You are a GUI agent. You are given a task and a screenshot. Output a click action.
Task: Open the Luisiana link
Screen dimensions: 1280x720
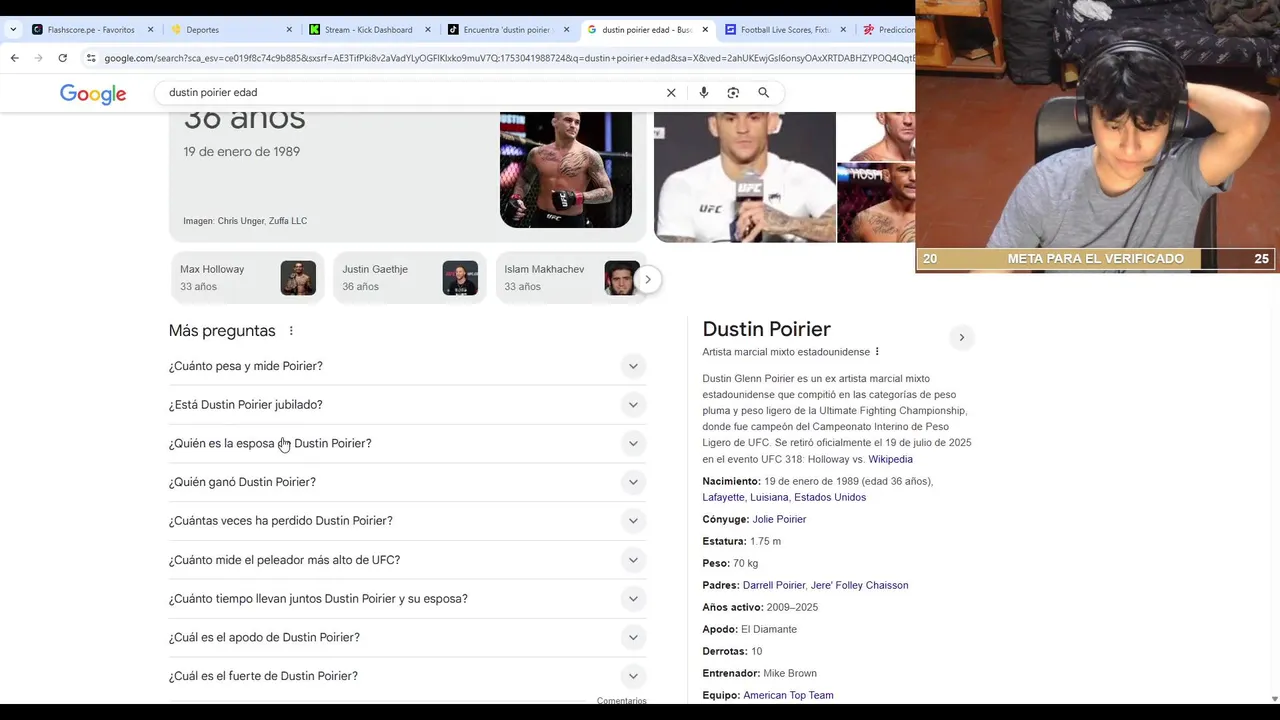769,497
